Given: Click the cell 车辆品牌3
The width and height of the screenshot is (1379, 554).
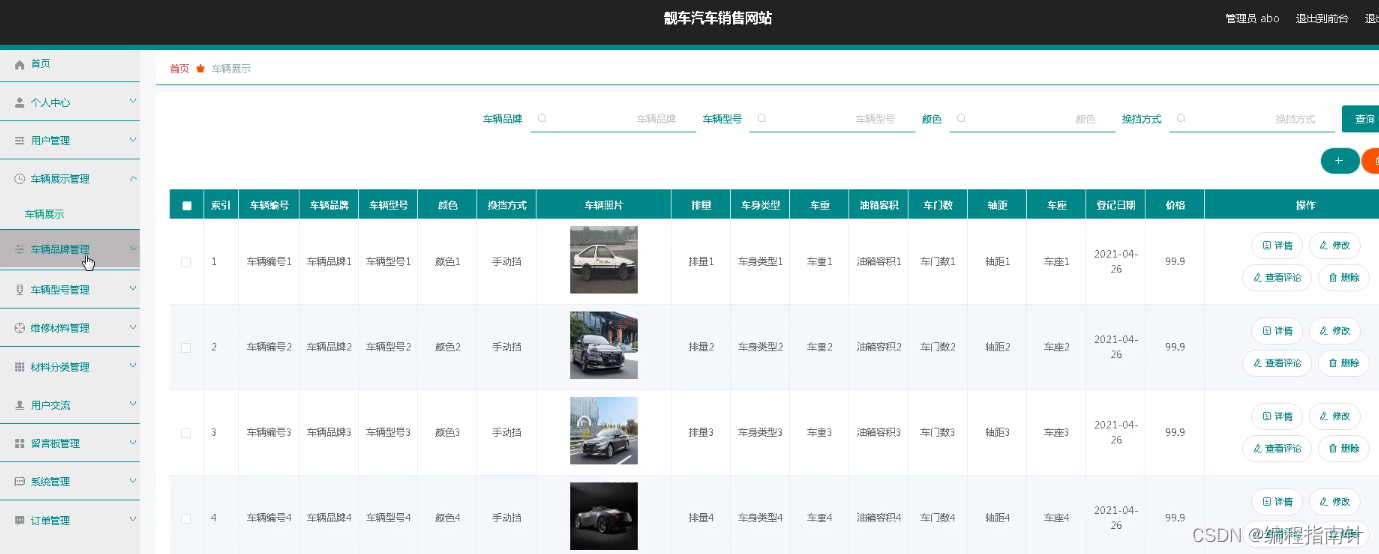Looking at the screenshot, I should point(329,433).
